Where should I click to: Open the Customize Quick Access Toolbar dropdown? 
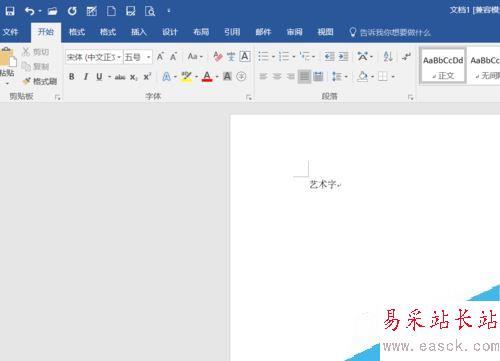coord(169,11)
